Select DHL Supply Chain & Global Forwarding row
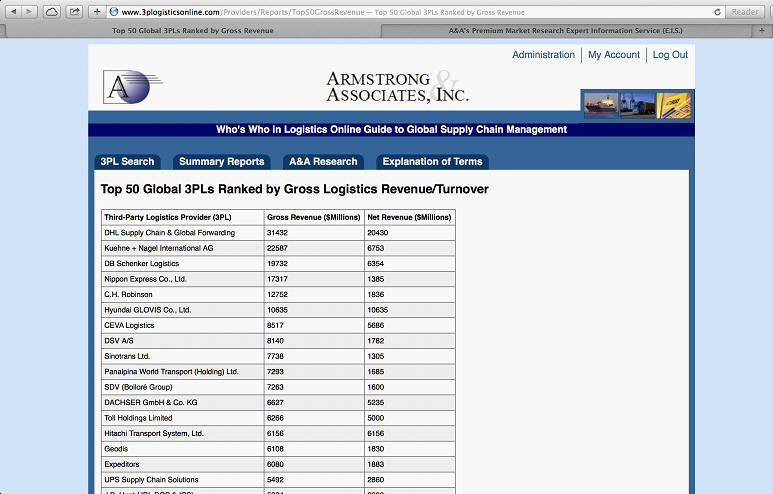Image resolution: width=773 pixels, height=494 pixels. pos(278,233)
